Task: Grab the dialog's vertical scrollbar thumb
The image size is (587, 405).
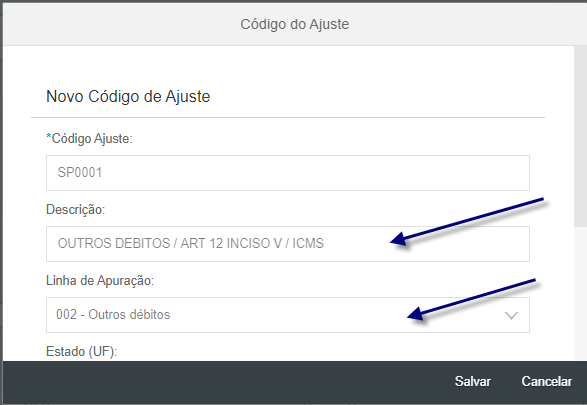Action: coord(580,136)
